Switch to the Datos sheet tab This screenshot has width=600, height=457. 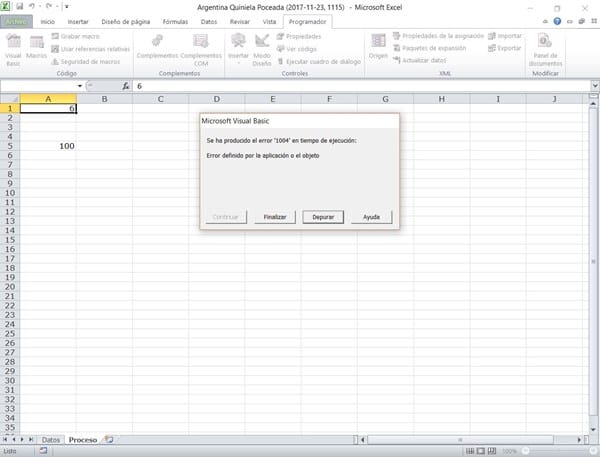pos(51,440)
